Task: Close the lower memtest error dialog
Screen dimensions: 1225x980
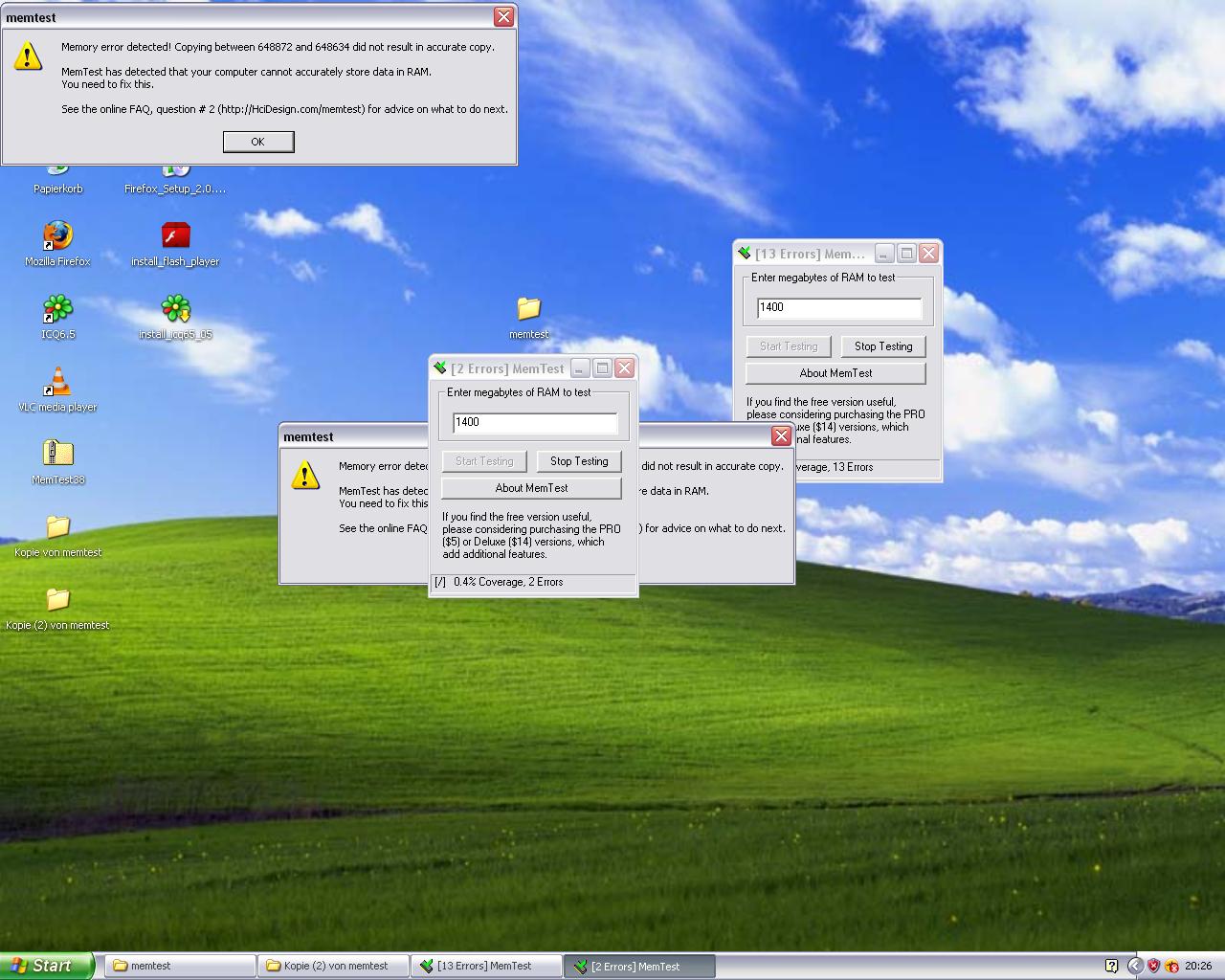Action: [x=781, y=436]
